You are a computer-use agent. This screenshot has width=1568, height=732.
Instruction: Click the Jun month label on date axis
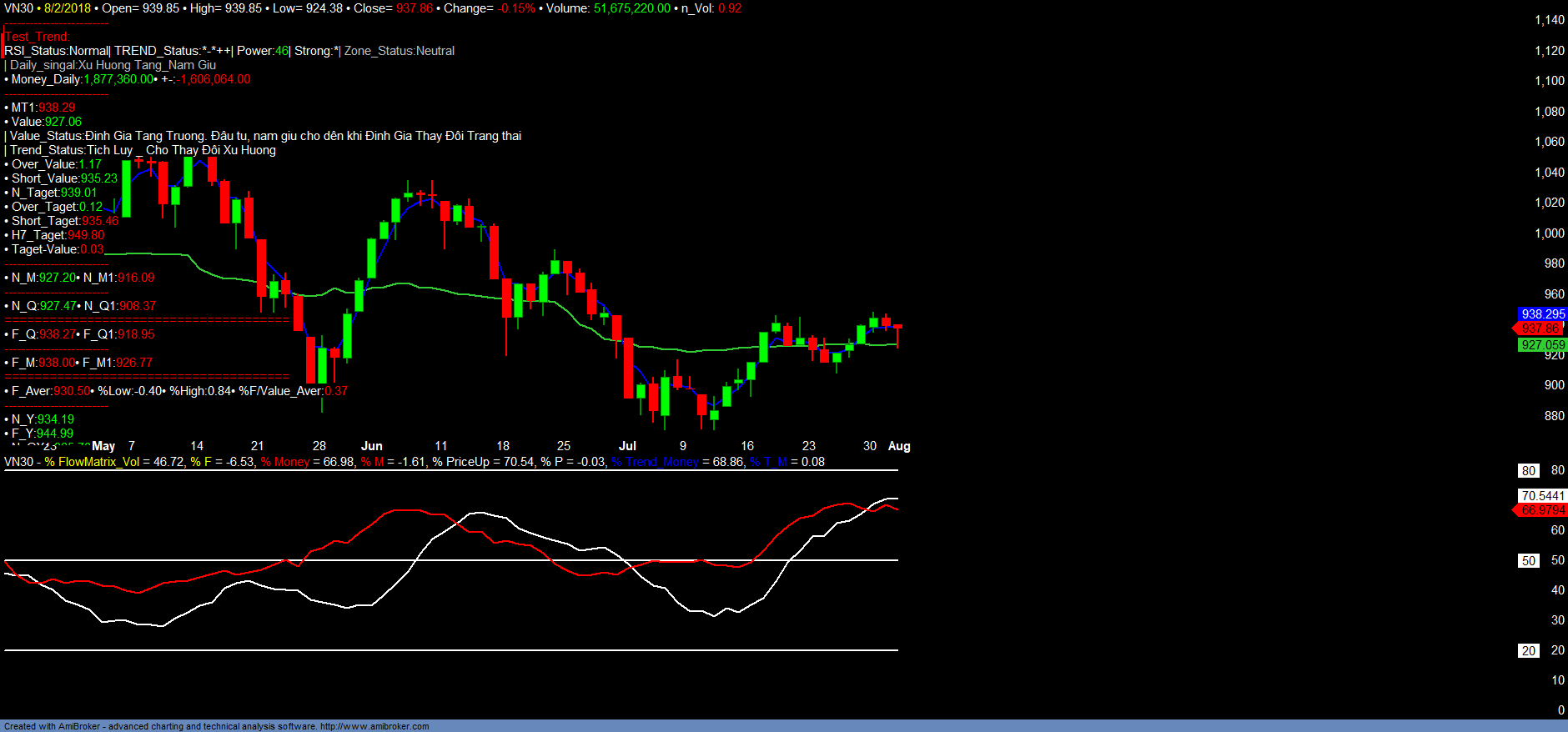[x=371, y=446]
